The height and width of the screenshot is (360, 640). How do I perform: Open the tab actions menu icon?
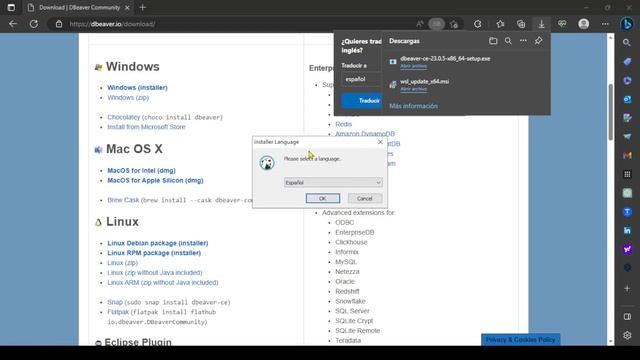coord(11,7)
